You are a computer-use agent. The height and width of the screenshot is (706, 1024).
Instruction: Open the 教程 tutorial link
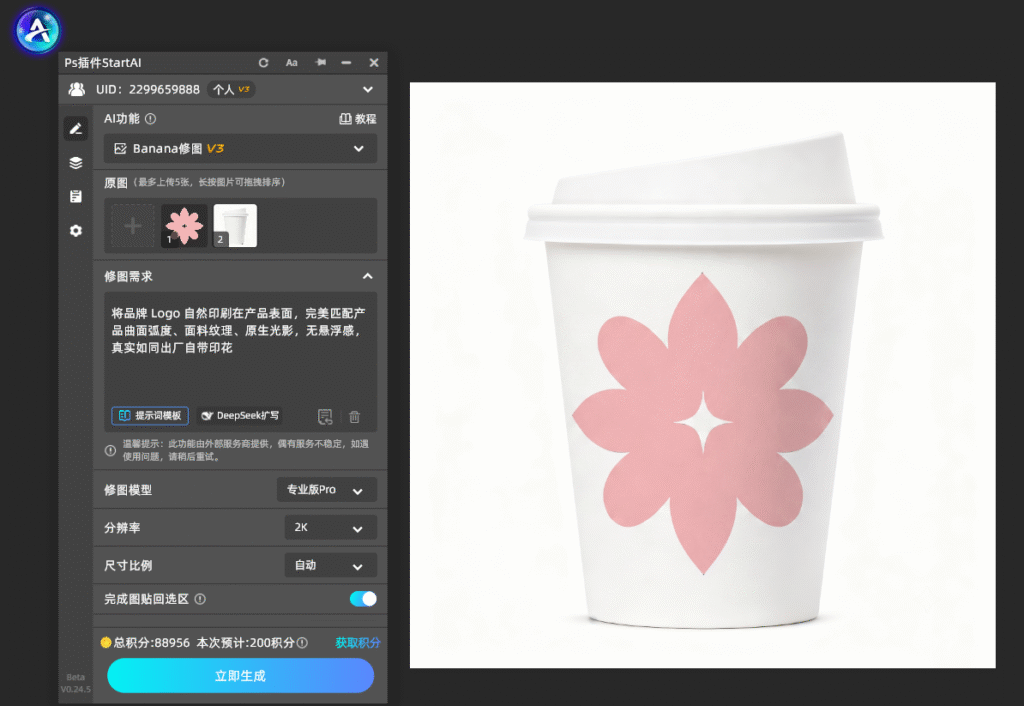(x=358, y=119)
